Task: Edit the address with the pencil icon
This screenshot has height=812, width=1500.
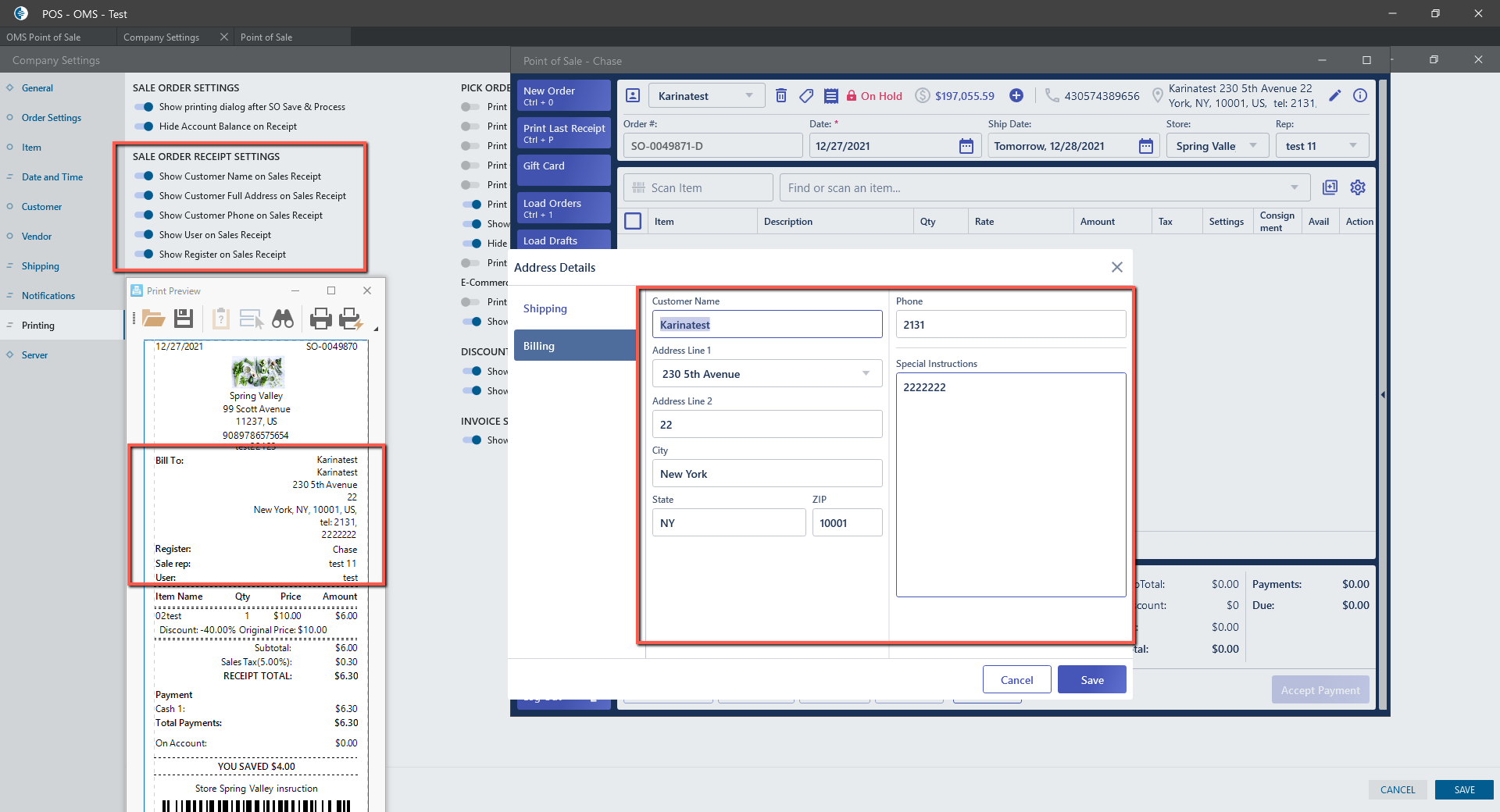Action: (1335, 95)
